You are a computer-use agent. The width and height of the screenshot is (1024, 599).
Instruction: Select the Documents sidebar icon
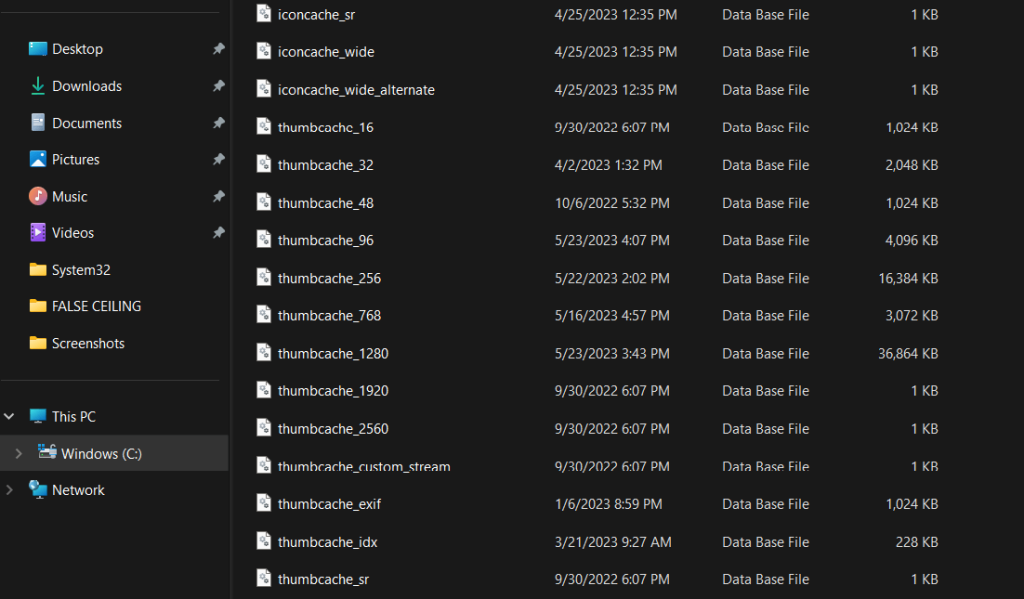pos(38,123)
